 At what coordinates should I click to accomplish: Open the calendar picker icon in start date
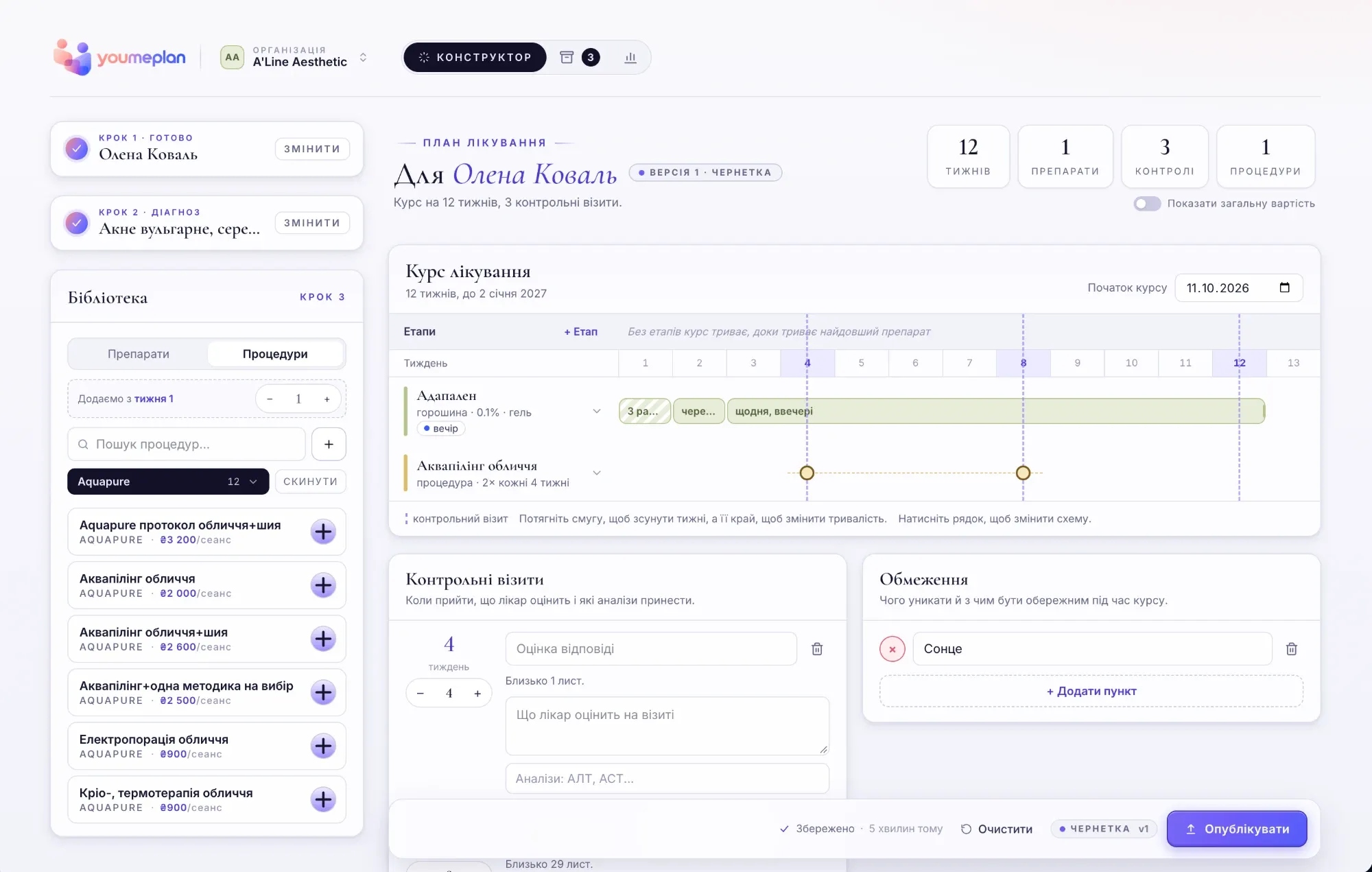1284,287
